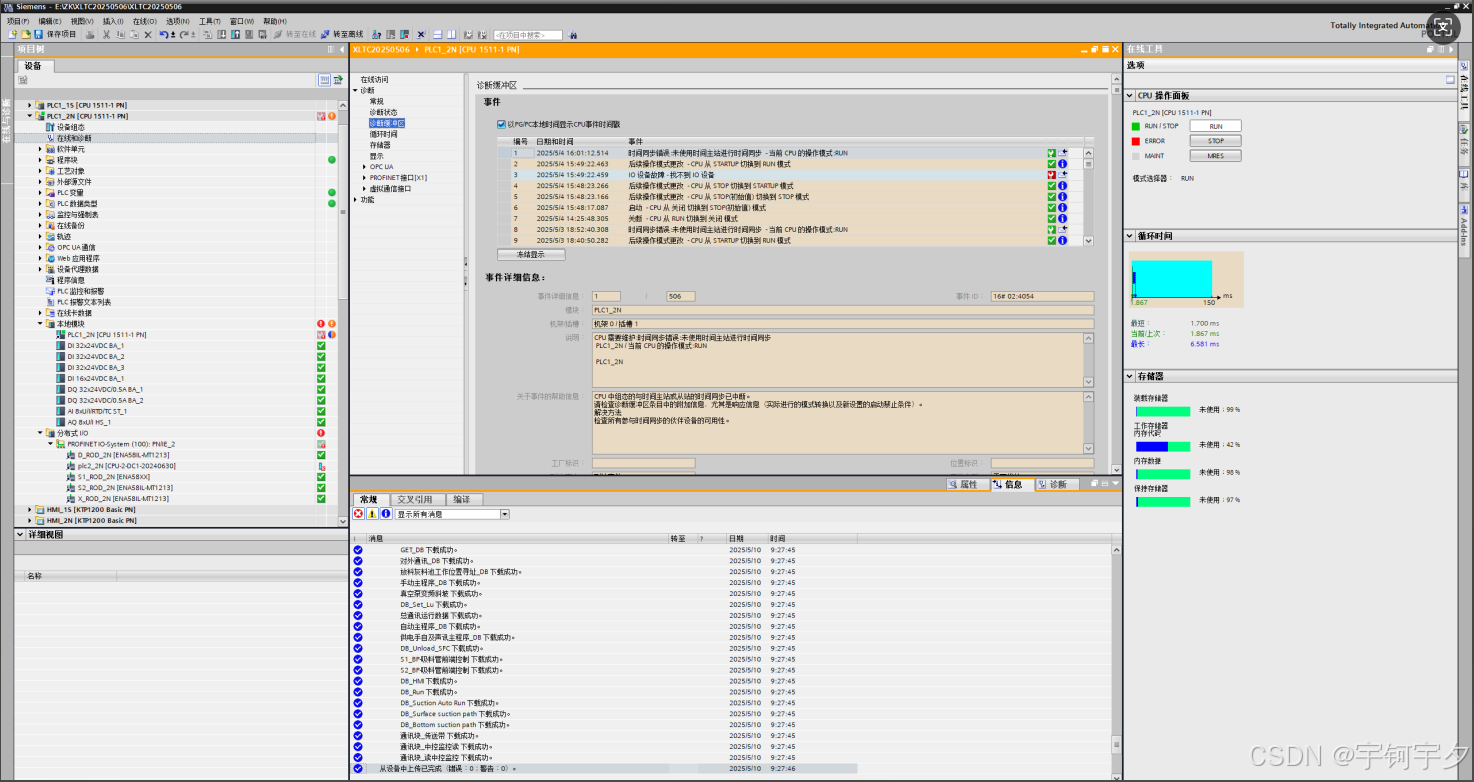
Task: Collapse the 循环时间 section
Action: click(1131, 236)
